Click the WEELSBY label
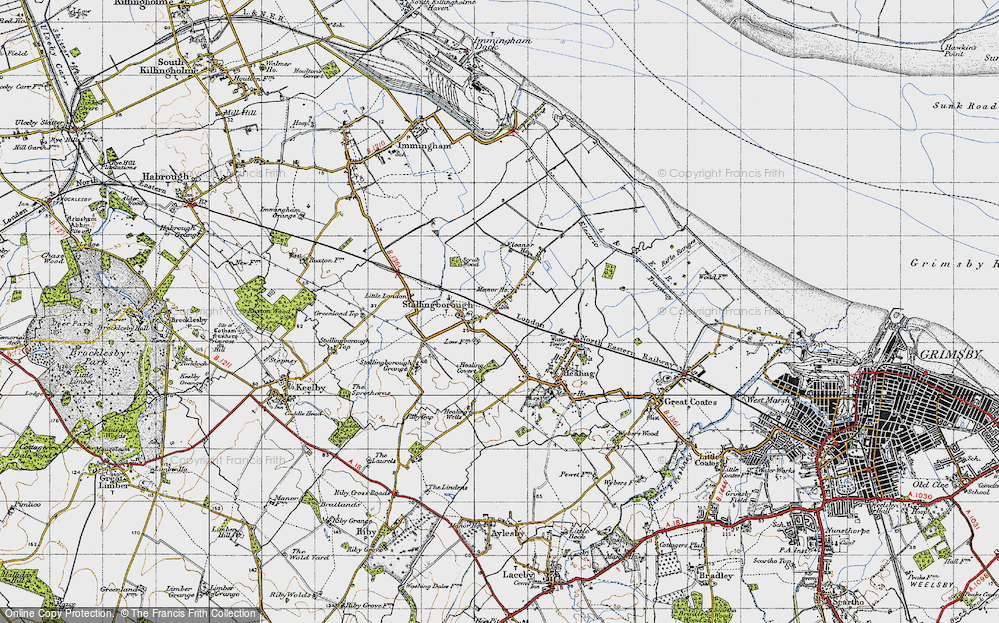 click(931, 584)
